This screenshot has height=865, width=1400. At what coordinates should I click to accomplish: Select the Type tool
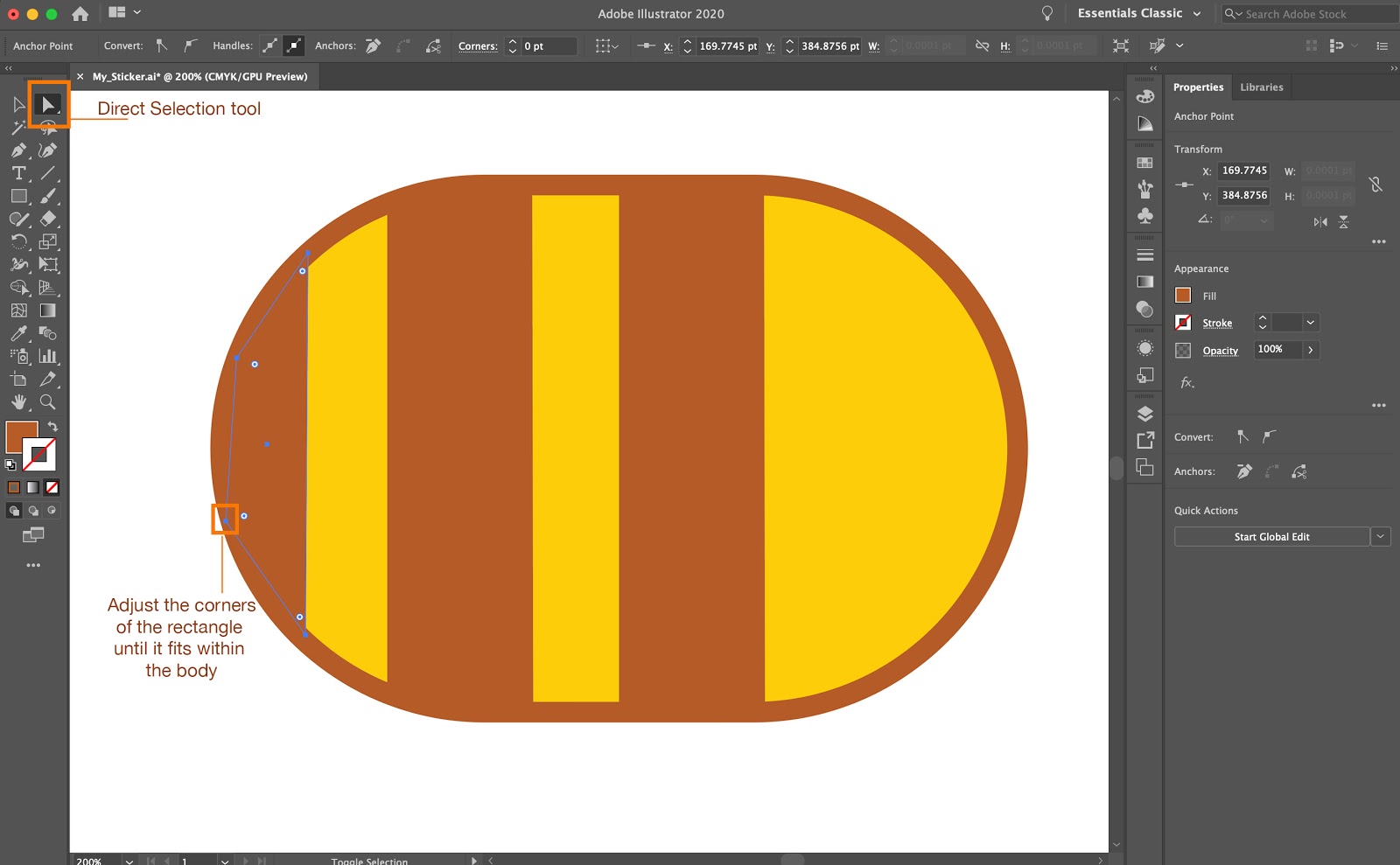[x=17, y=172]
